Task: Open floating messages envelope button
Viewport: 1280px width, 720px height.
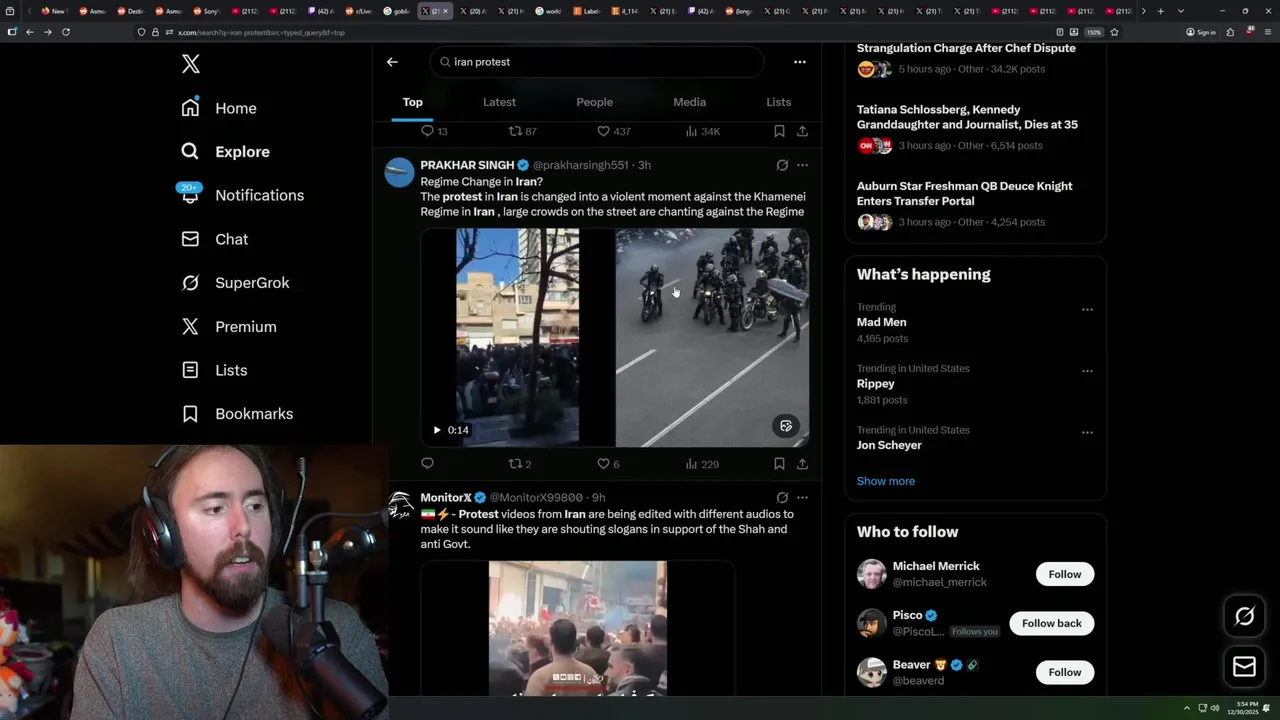Action: tap(1244, 667)
